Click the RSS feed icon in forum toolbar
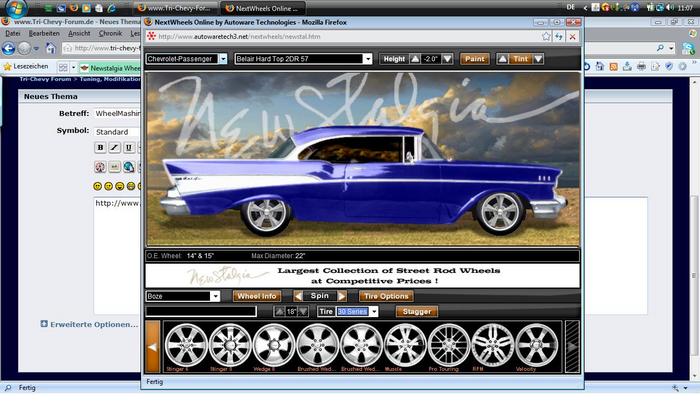The height and width of the screenshot is (420, 700). (x=613, y=67)
